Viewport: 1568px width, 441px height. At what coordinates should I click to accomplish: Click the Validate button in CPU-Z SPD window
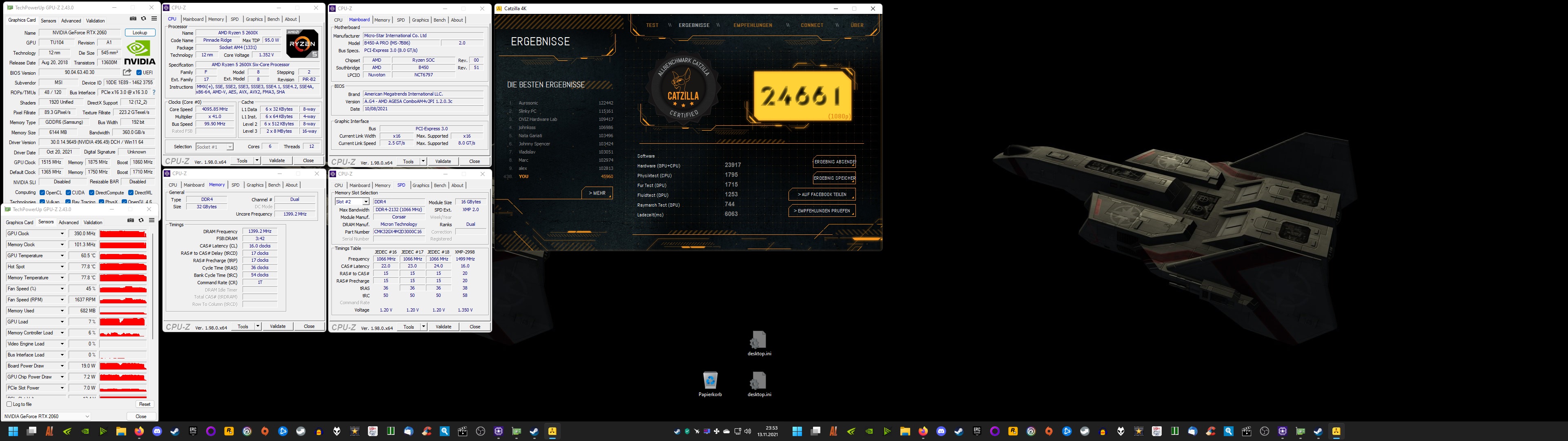(443, 327)
